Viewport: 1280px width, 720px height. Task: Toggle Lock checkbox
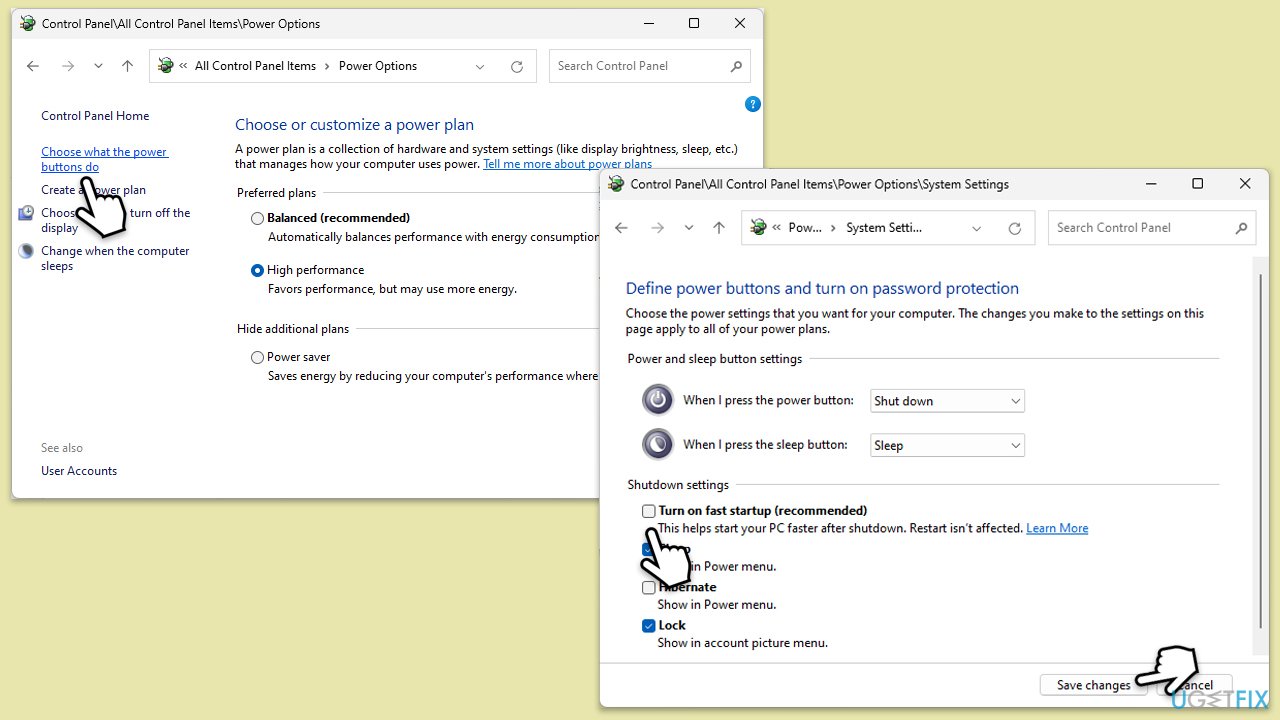click(x=649, y=626)
